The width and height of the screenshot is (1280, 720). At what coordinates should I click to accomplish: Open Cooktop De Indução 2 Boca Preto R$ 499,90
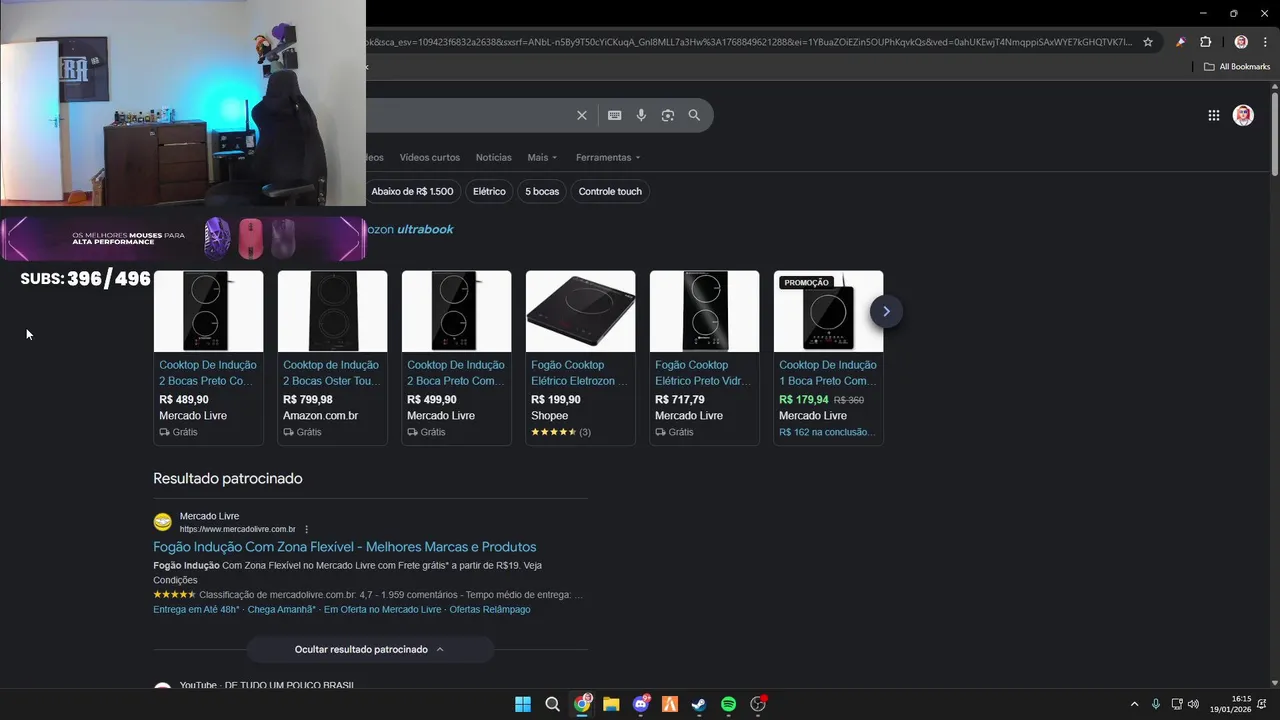(456, 373)
